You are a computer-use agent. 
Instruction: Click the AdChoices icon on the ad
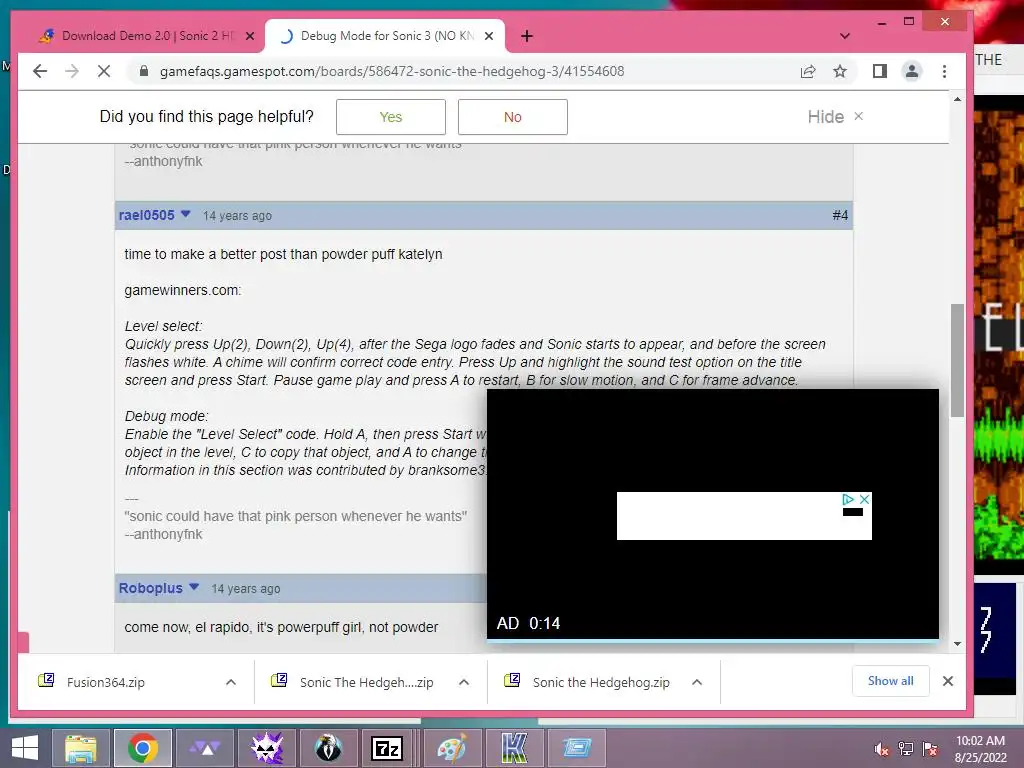point(848,499)
